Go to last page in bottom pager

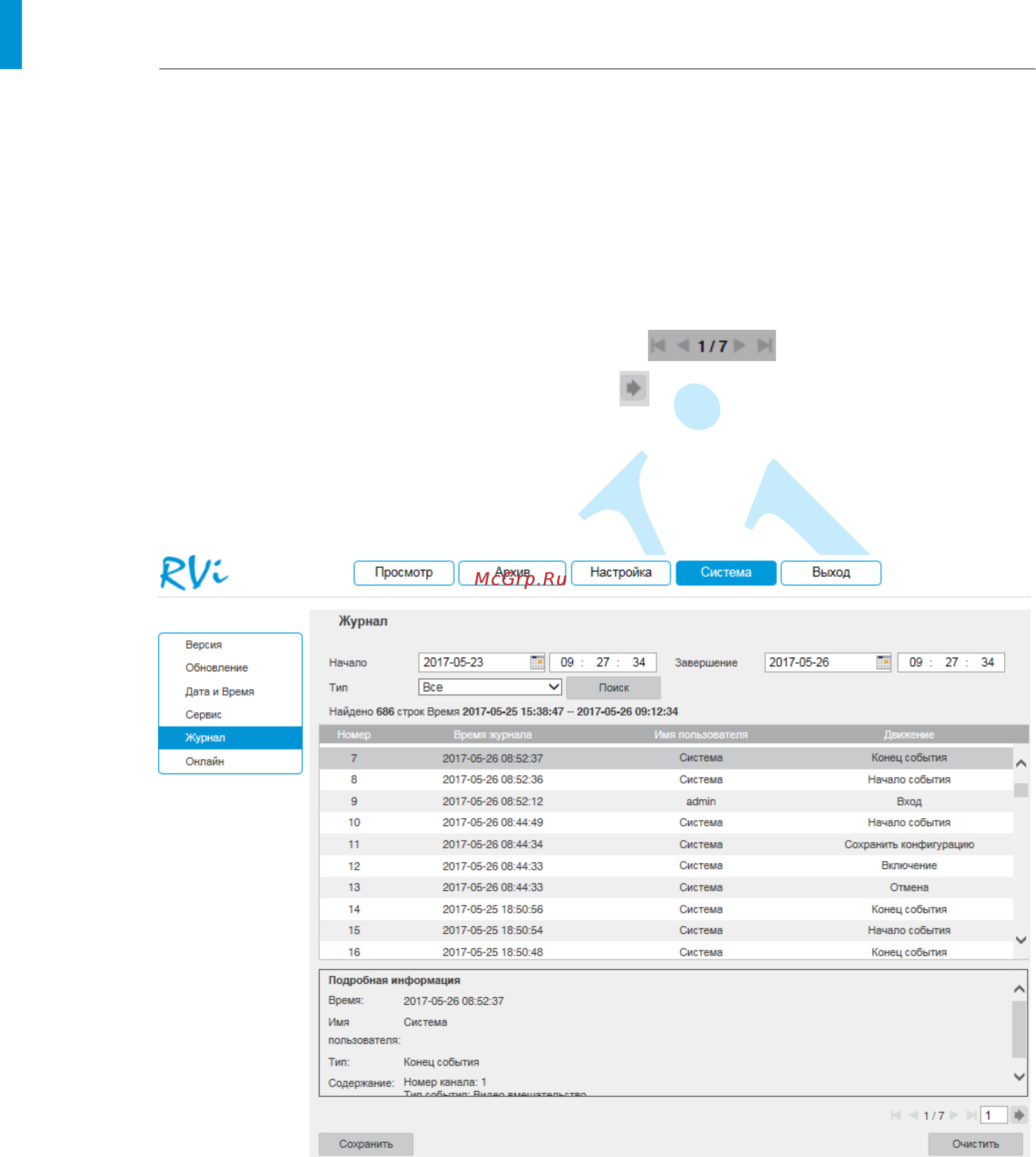click(x=972, y=1115)
